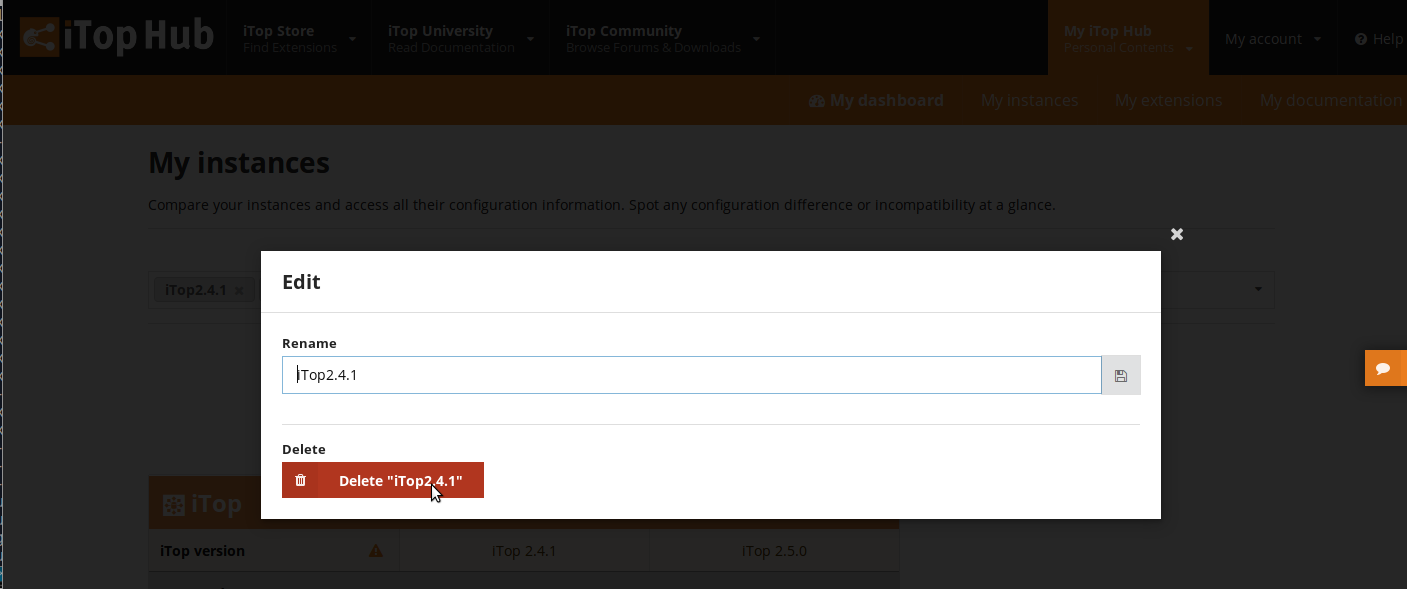The height and width of the screenshot is (589, 1407).
Task: Open the My documentation tab
Action: [x=1330, y=100]
